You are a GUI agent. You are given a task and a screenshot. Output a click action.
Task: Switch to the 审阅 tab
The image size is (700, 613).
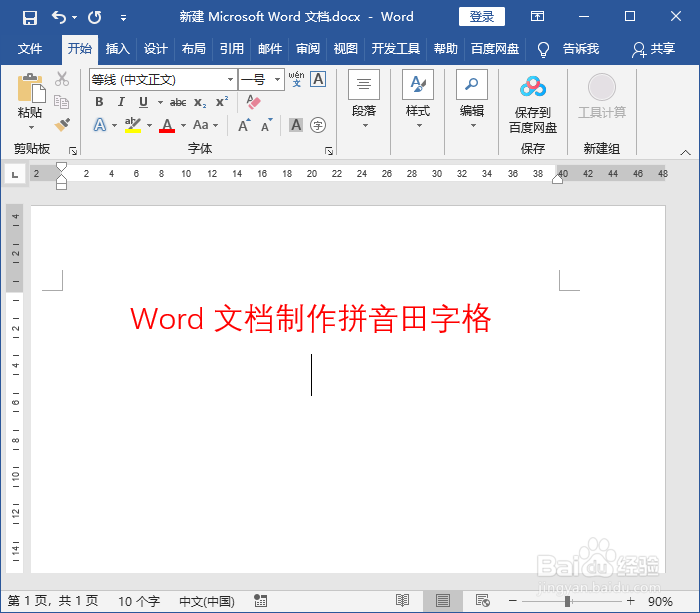308,49
